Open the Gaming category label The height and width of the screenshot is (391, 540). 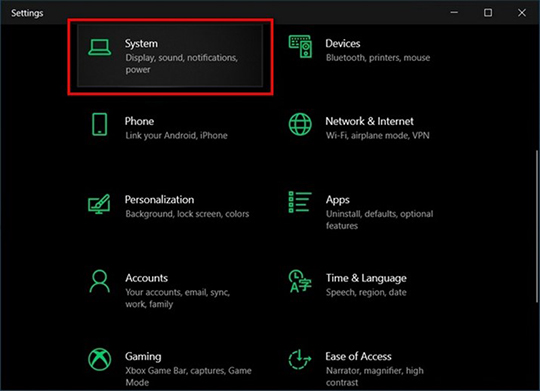143,356
